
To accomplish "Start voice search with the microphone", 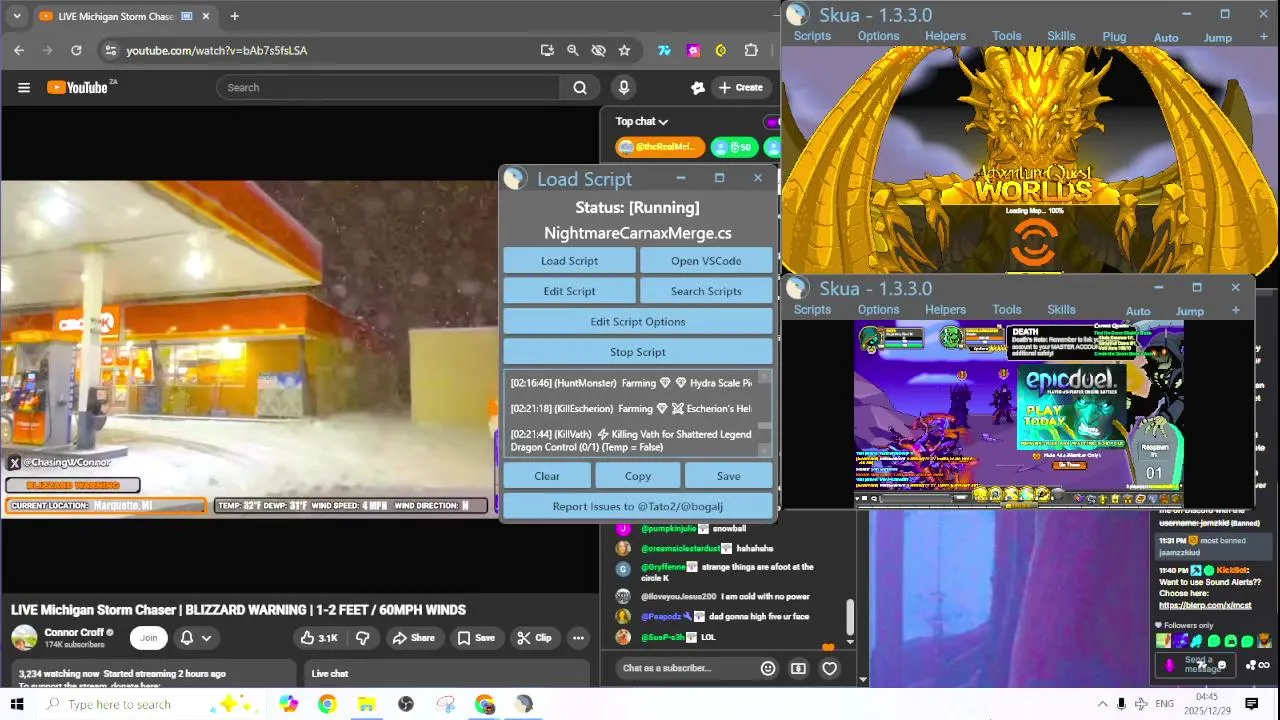I will pos(624,87).
